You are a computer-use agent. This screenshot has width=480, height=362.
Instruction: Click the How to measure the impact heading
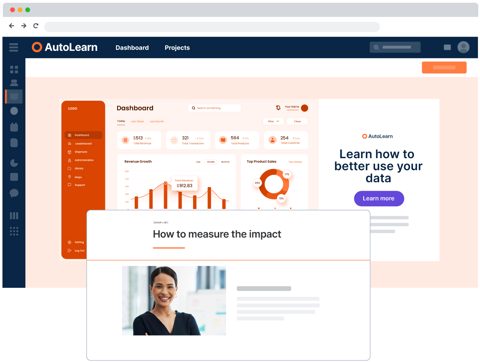217,234
